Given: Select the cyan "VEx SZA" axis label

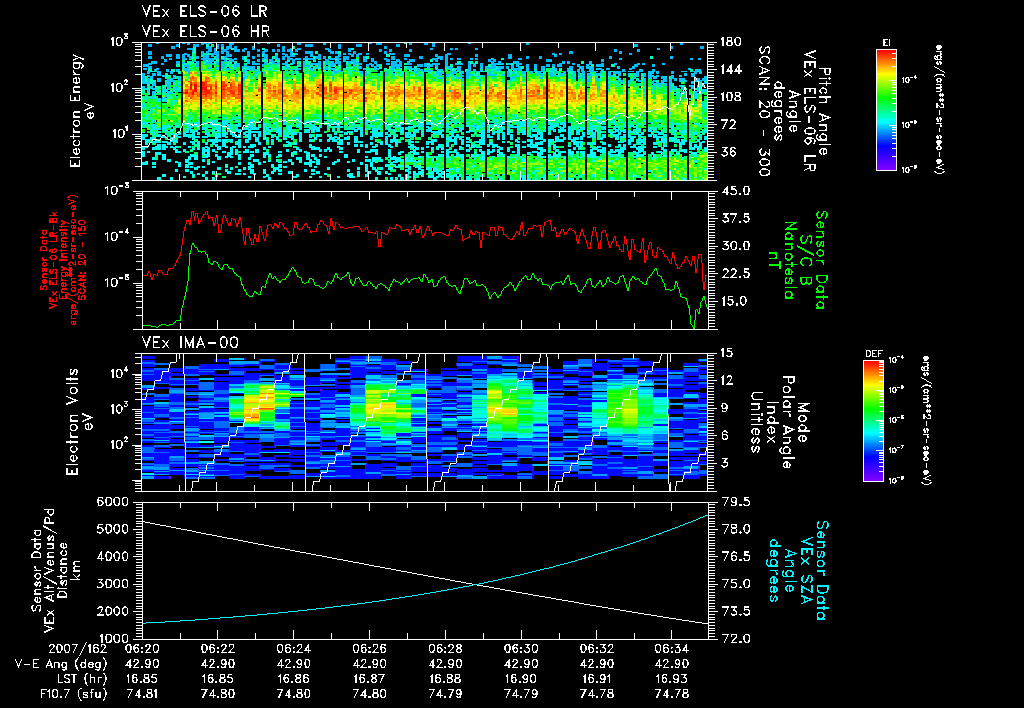Looking at the screenshot, I should pyautogui.click(x=805, y=570).
